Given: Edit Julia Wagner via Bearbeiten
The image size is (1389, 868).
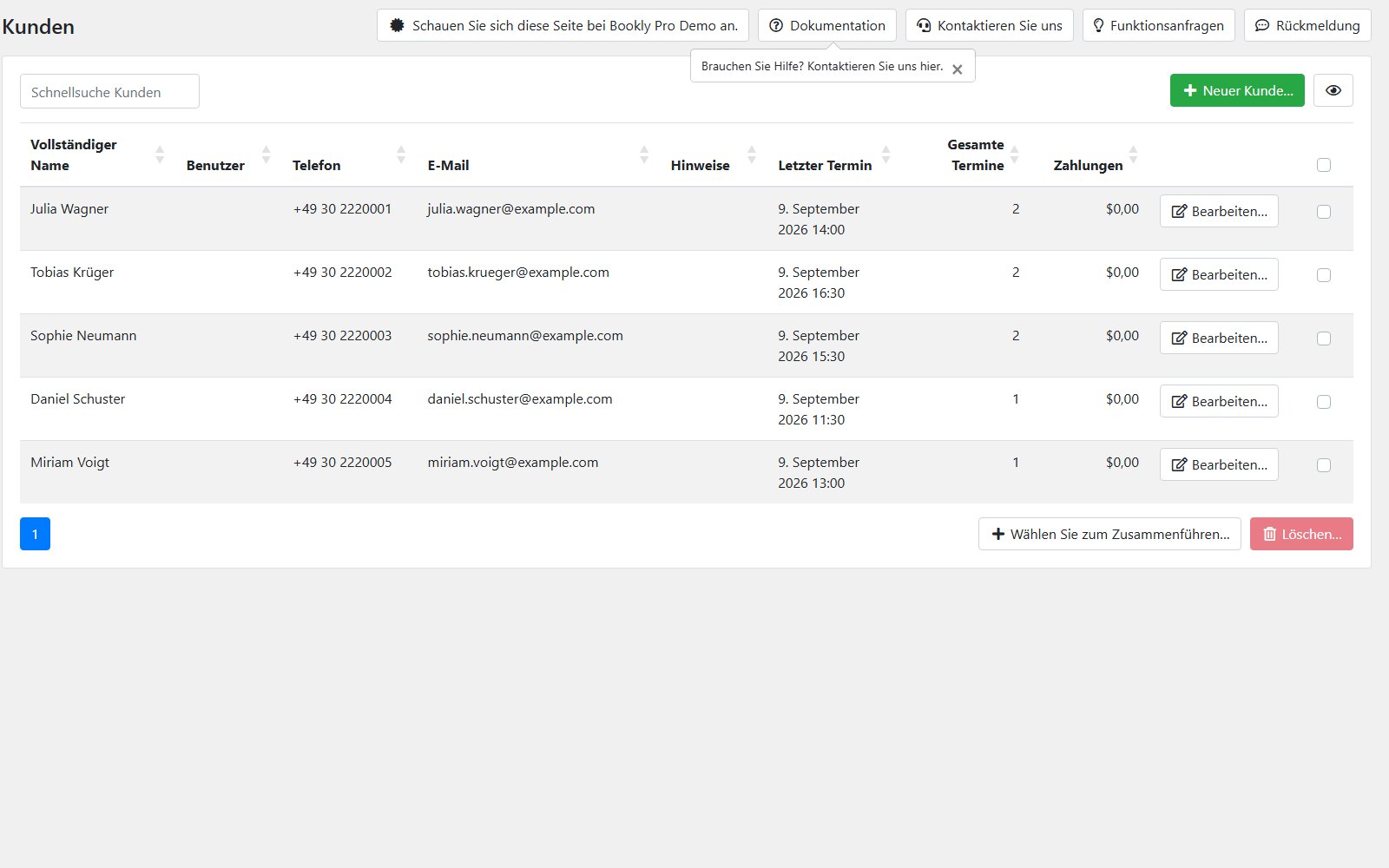Looking at the screenshot, I should (x=1219, y=211).
